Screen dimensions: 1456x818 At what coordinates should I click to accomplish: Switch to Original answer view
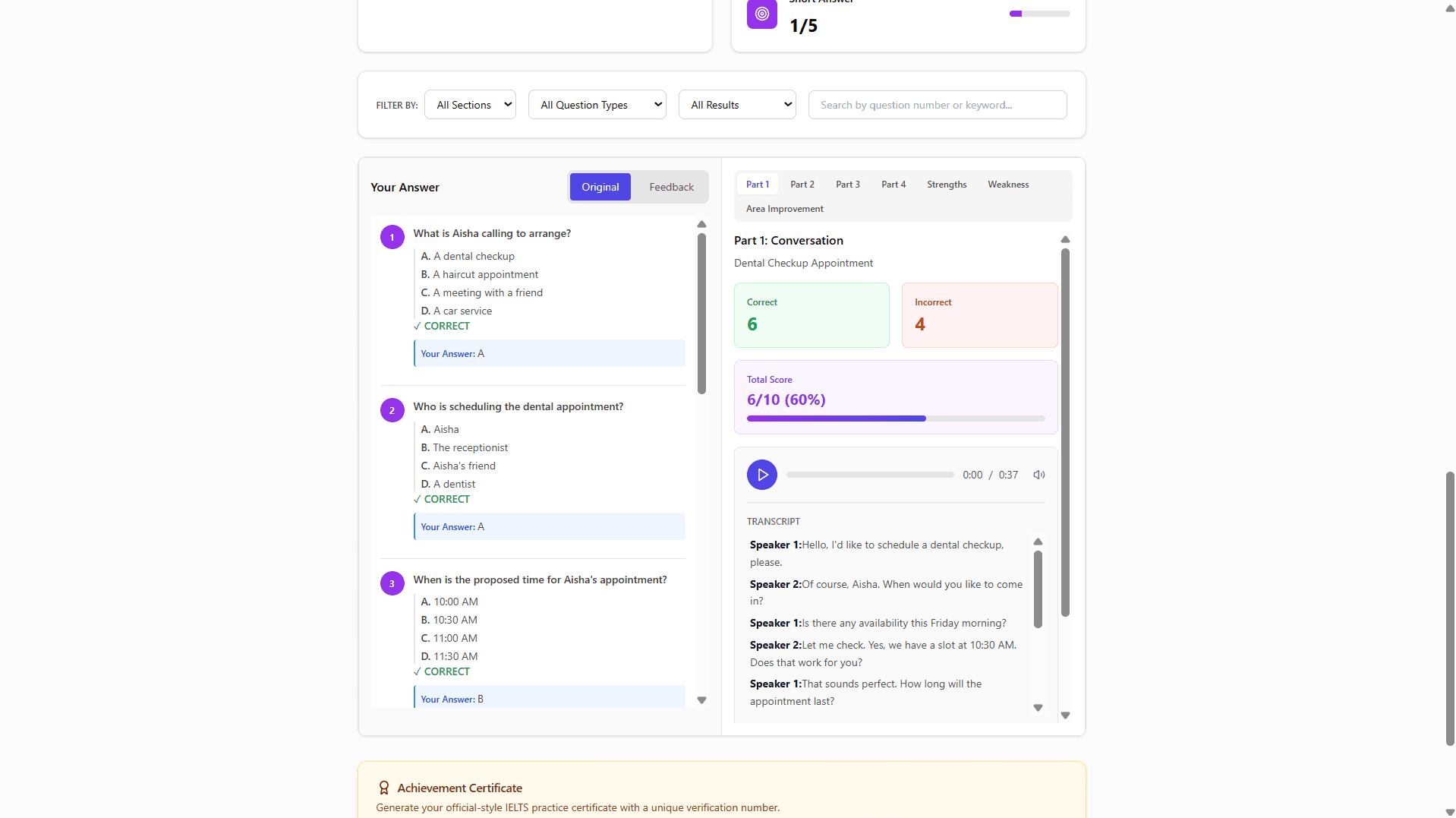[600, 187]
